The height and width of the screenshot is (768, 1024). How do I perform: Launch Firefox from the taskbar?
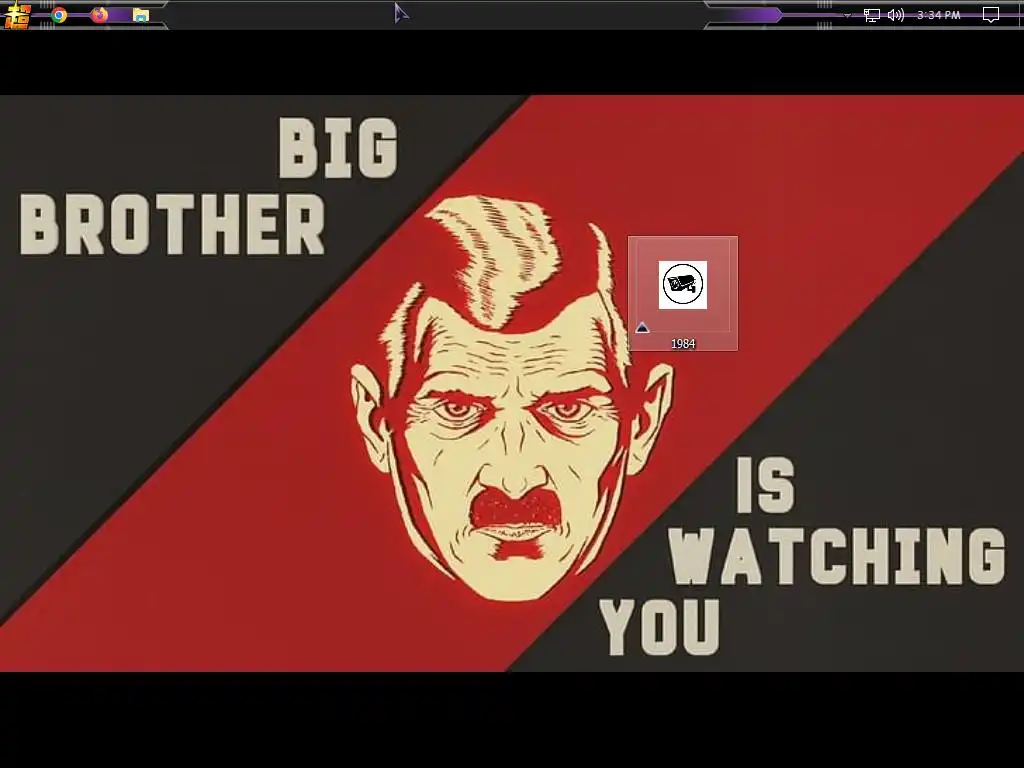tap(99, 15)
